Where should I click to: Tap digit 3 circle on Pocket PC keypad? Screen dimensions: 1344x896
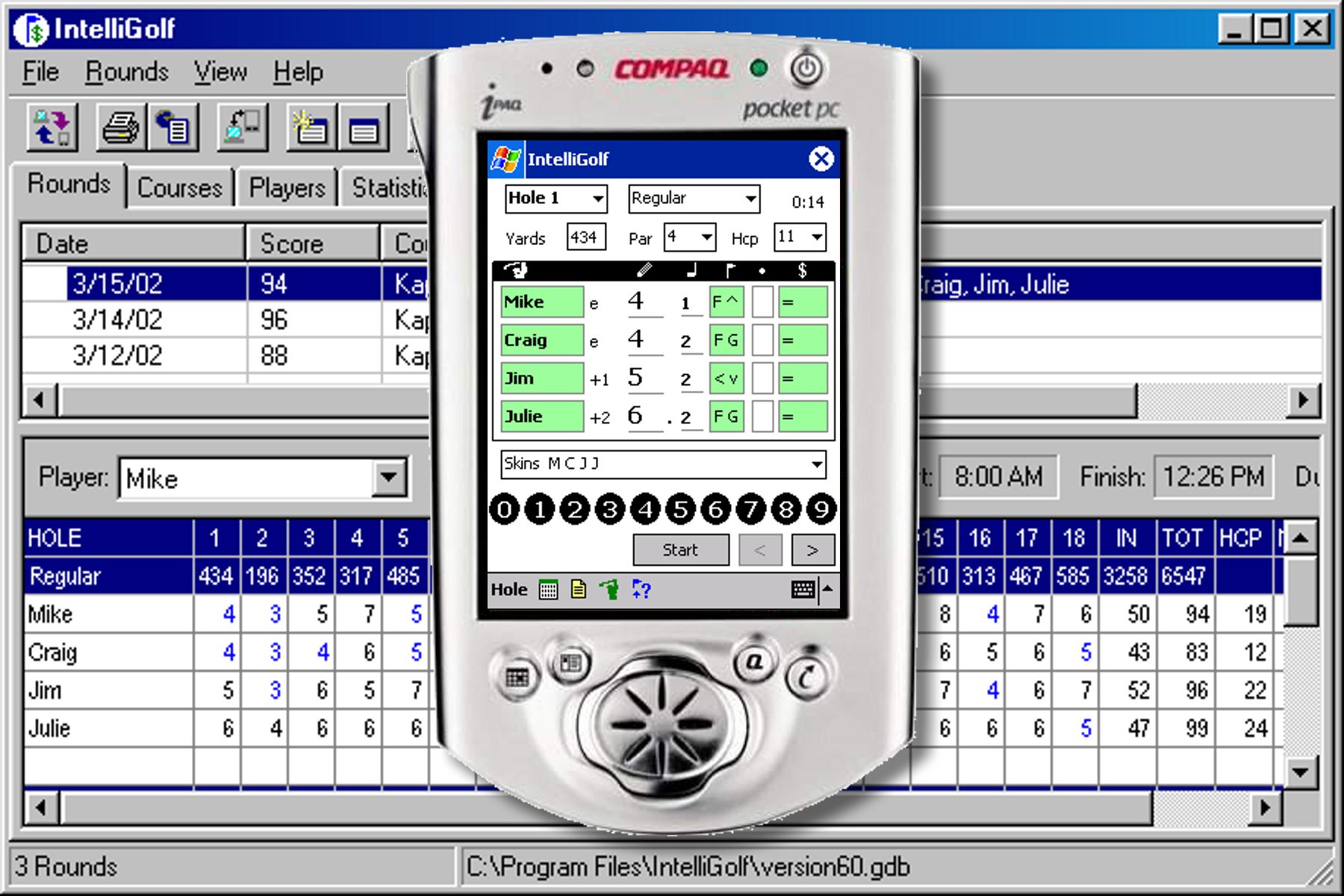pyautogui.click(x=610, y=510)
